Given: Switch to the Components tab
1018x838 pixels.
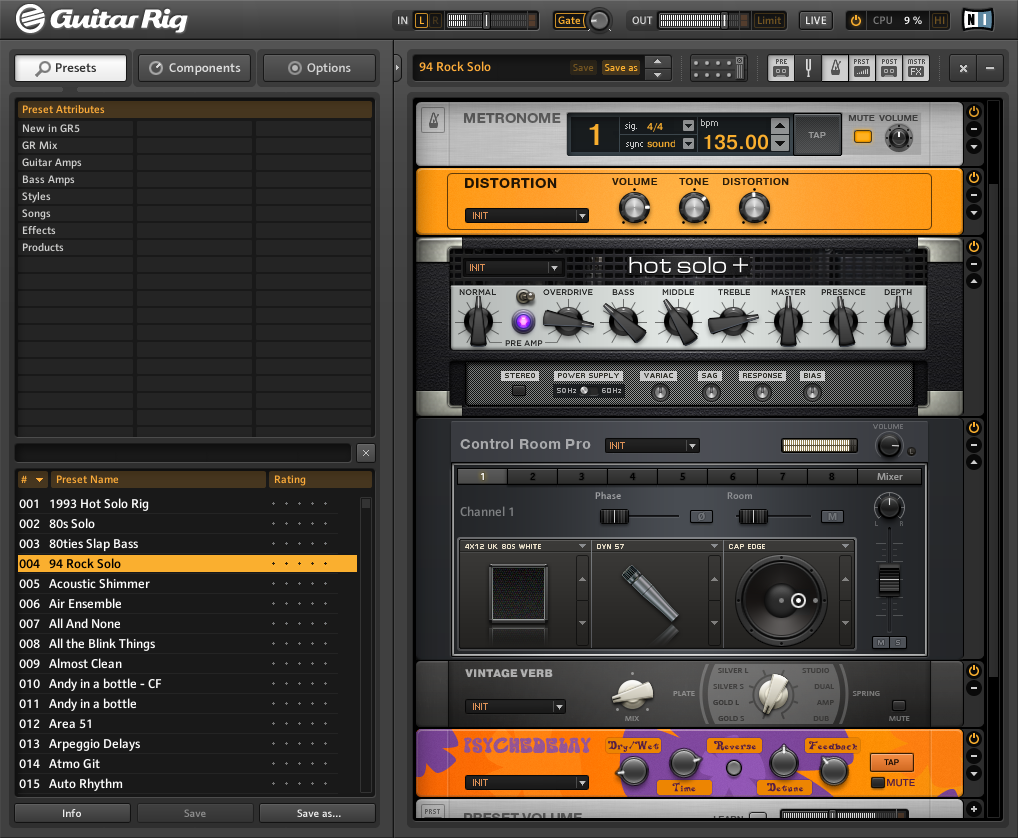Looking at the screenshot, I should tap(195, 68).
